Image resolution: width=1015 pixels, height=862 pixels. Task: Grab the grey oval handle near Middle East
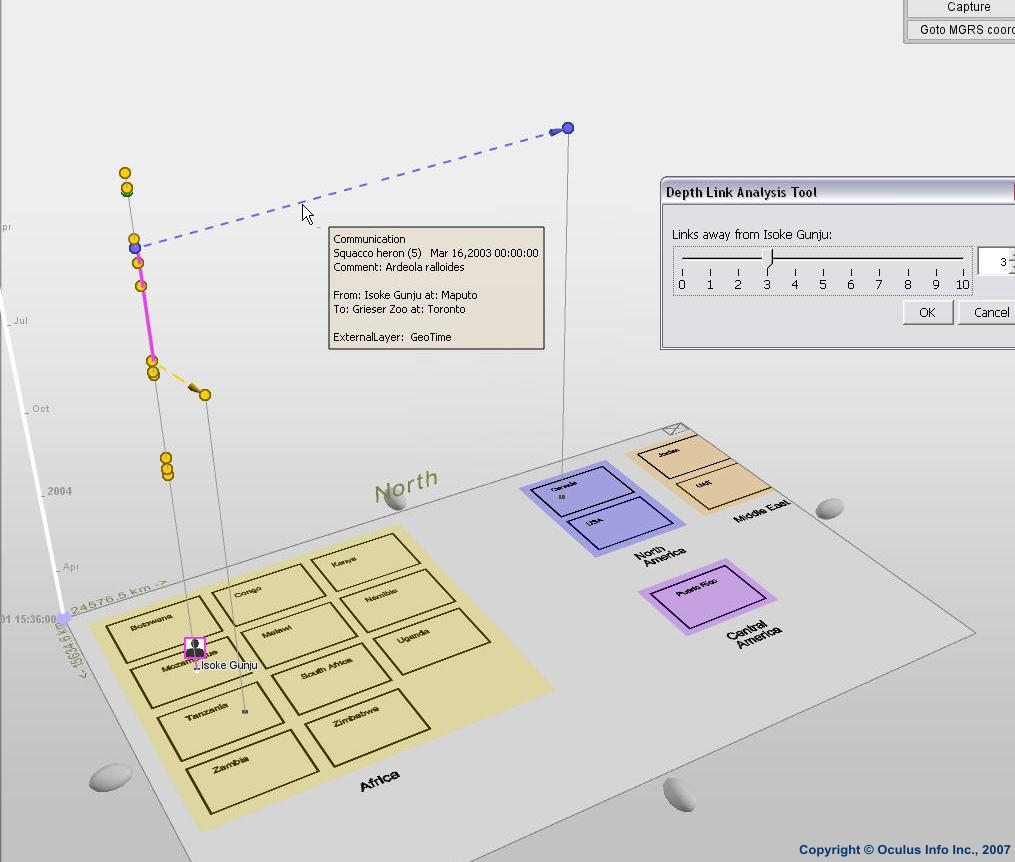(829, 510)
